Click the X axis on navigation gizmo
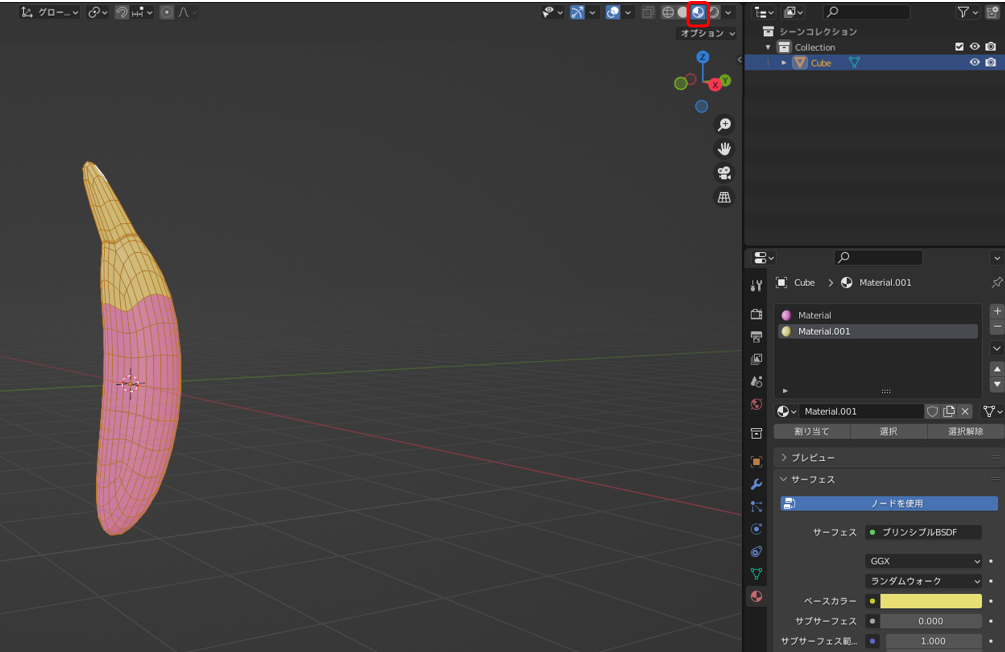 click(715, 85)
